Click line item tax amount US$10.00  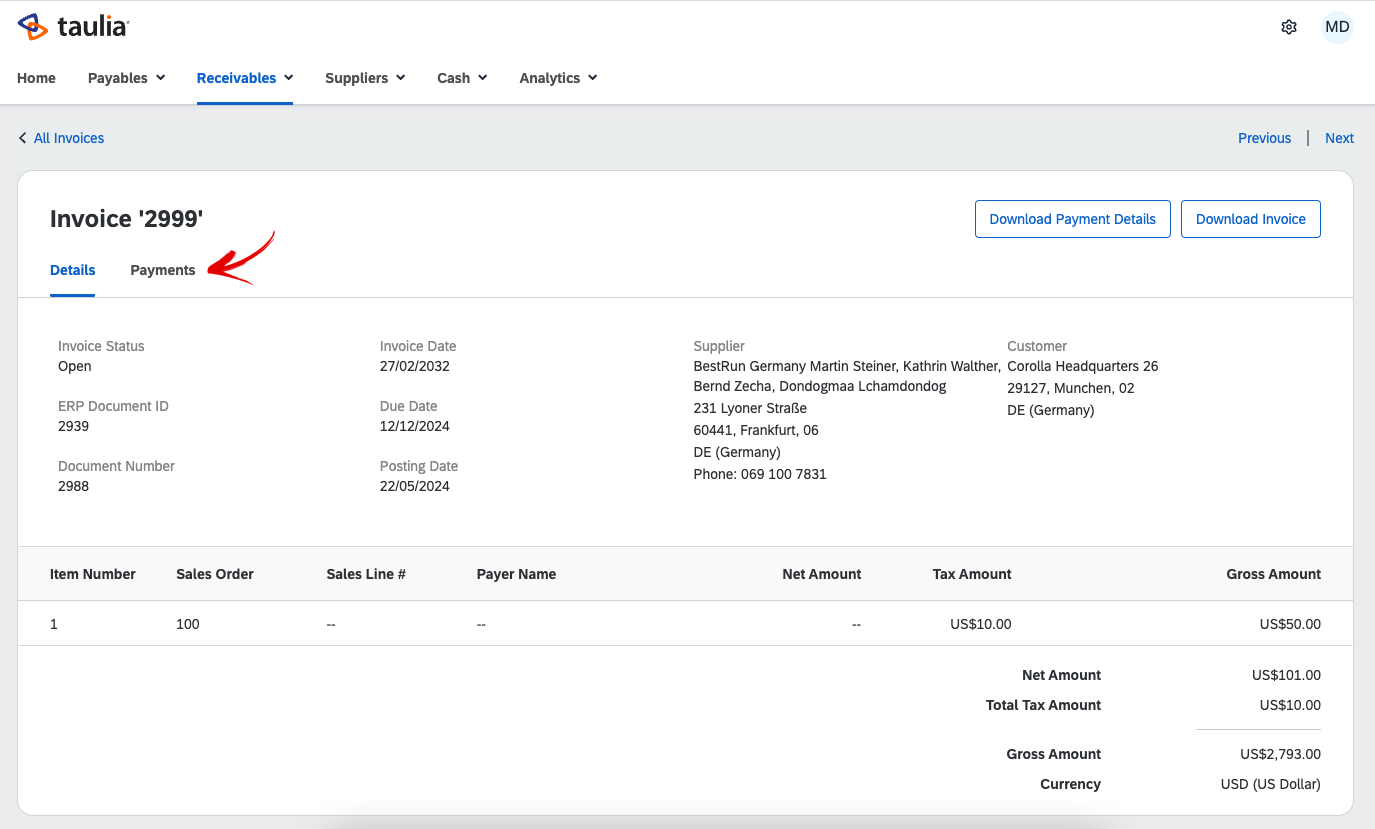pyautogui.click(x=981, y=624)
